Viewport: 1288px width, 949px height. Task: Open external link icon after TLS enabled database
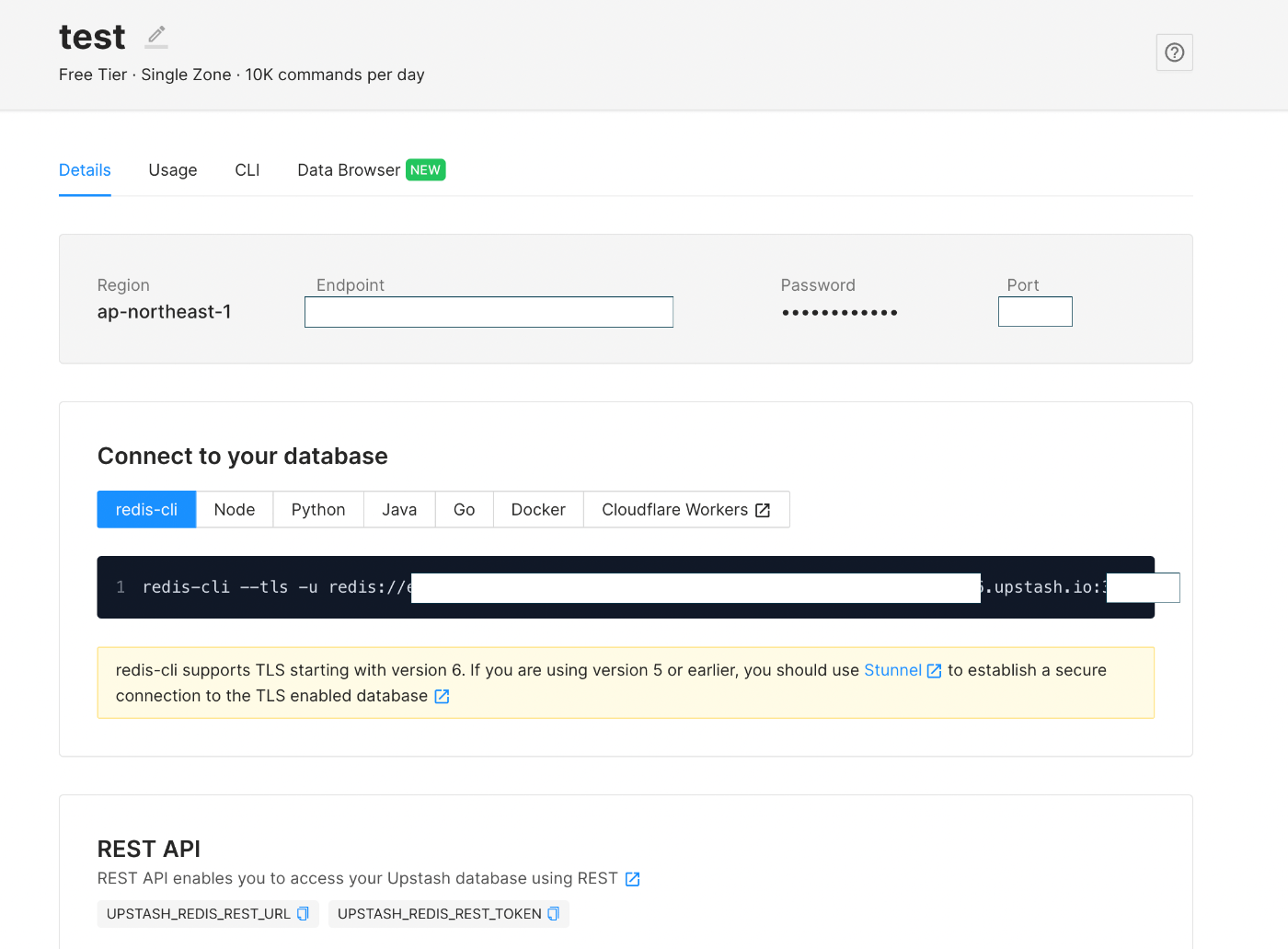442,697
